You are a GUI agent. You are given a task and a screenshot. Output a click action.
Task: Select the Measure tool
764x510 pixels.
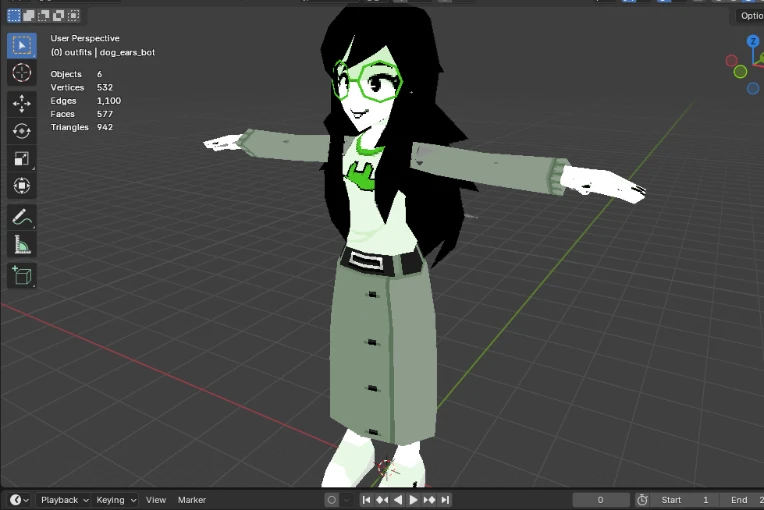pos(22,245)
